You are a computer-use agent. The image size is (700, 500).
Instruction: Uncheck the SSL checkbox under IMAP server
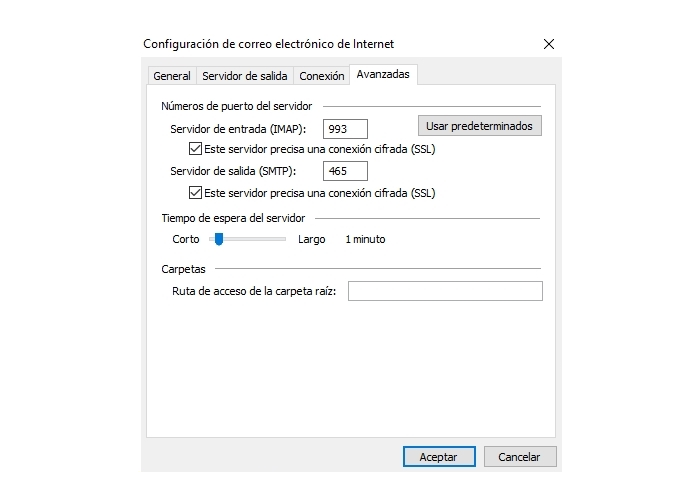pos(195,149)
